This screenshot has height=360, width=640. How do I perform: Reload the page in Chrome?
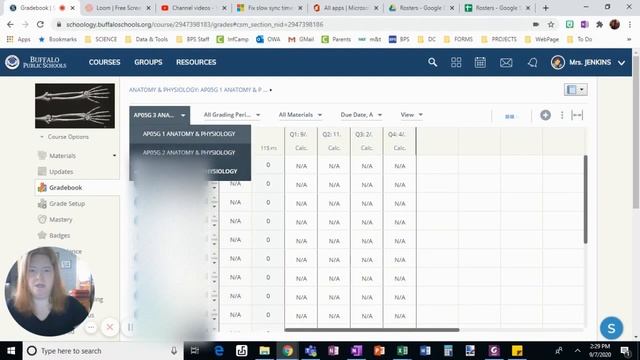click(x=40, y=24)
